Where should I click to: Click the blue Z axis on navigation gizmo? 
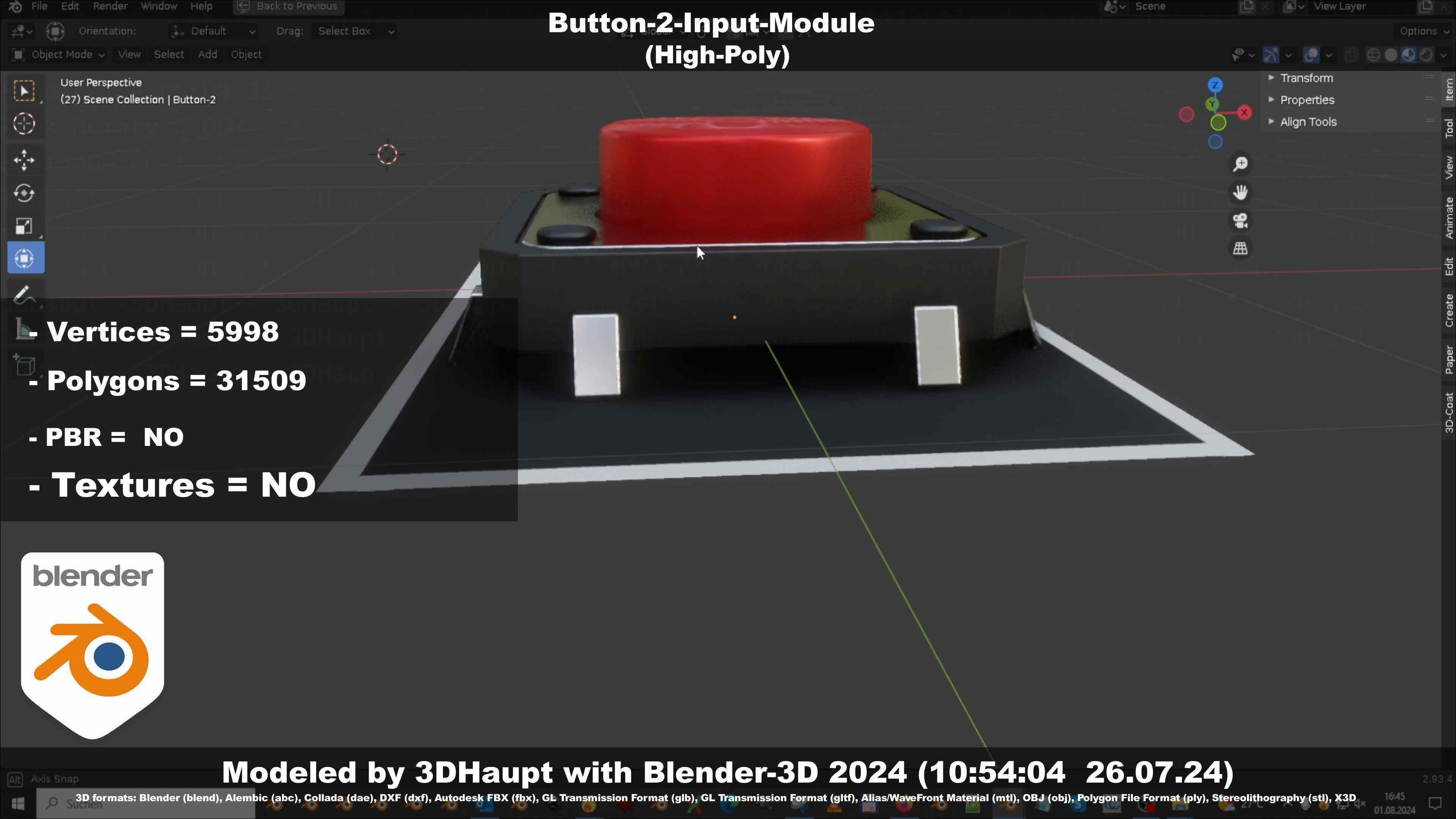pyautogui.click(x=1215, y=85)
